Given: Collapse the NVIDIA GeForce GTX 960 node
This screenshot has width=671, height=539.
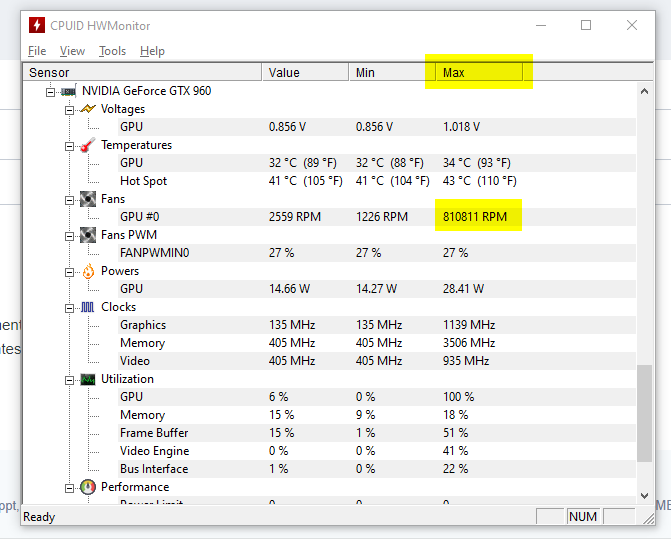Looking at the screenshot, I should click(50, 92).
